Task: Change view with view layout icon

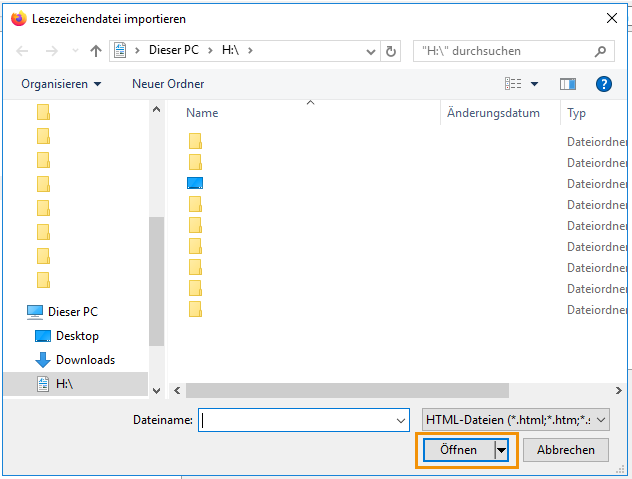Action: pos(513,84)
